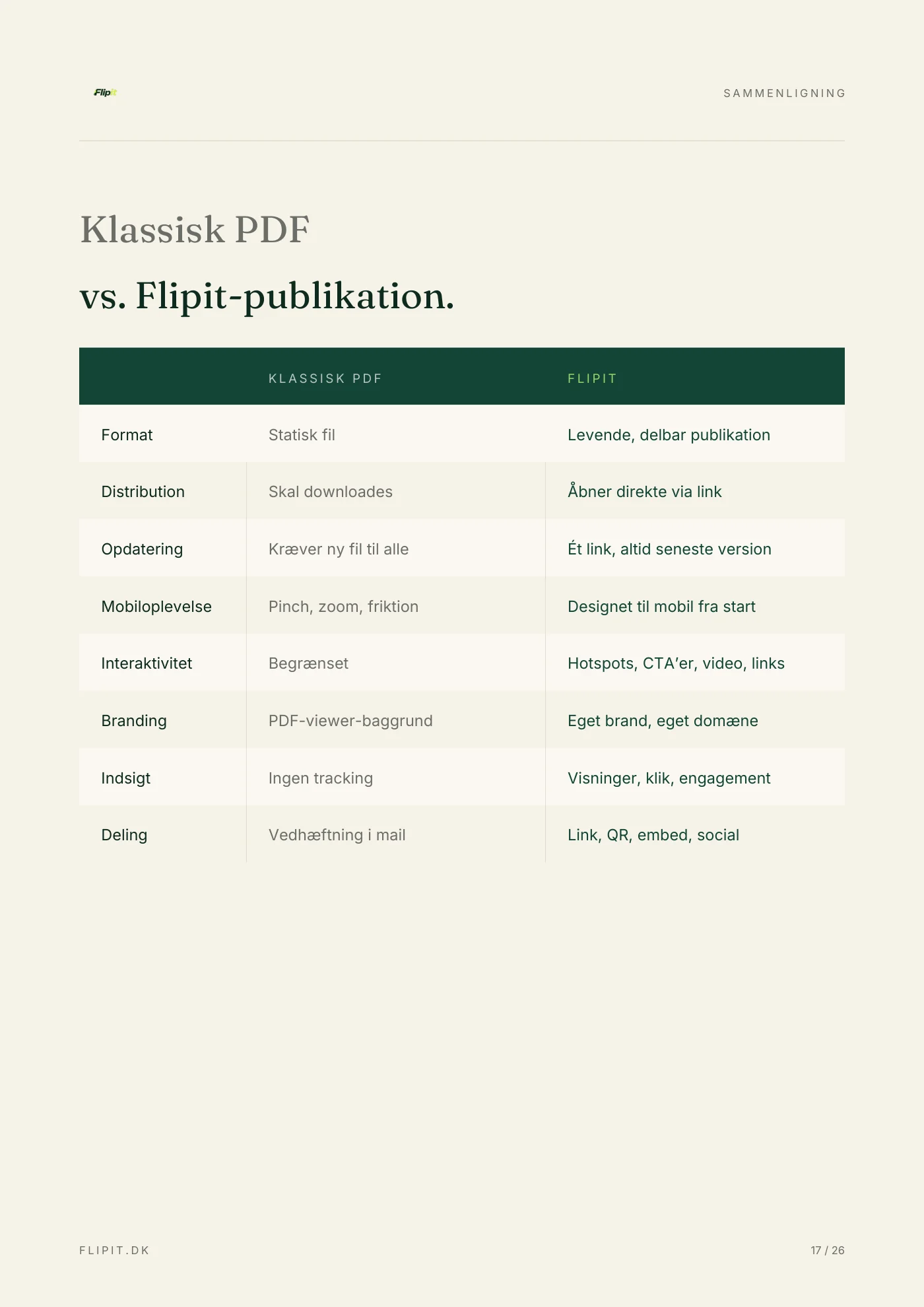Click the SAMMENLIGNING section label
This screenshot has height=1307, width=924.
[784, 94]
